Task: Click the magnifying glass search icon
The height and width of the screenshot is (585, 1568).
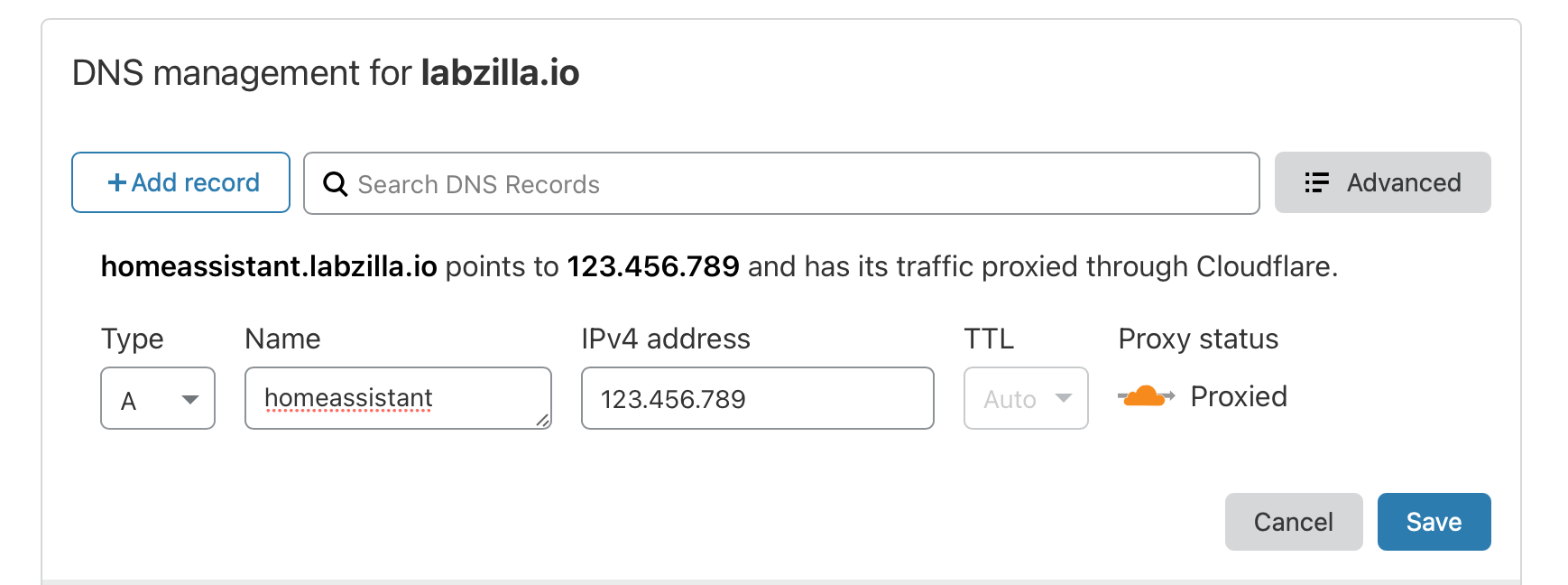Action: (336, 184)
